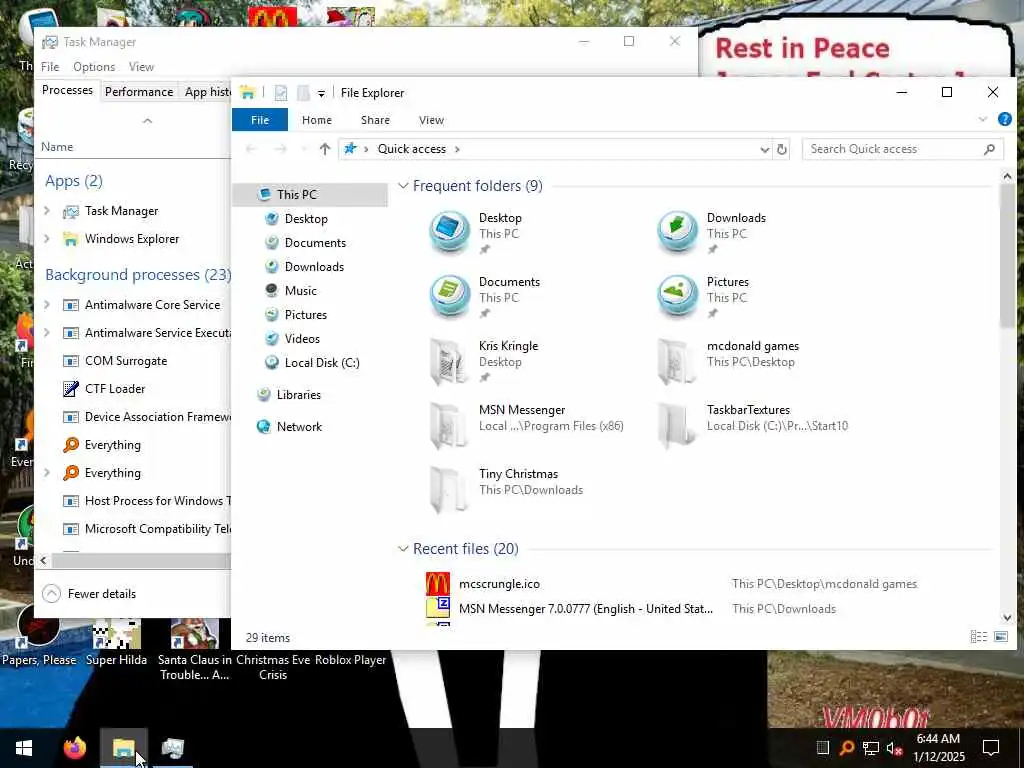Click the network tray icon
1024x768 pixels.
pyautogui.click(x=871, y=748)
